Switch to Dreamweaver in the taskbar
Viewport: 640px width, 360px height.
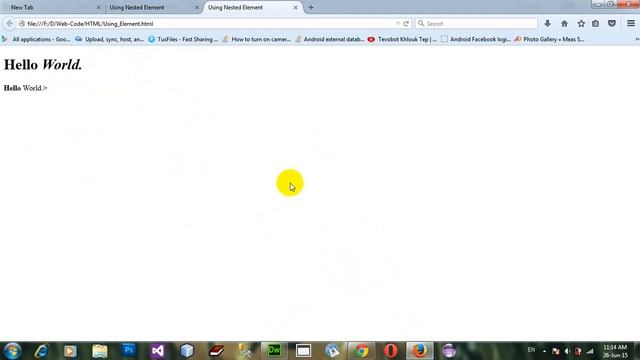[x=274, y=351]
